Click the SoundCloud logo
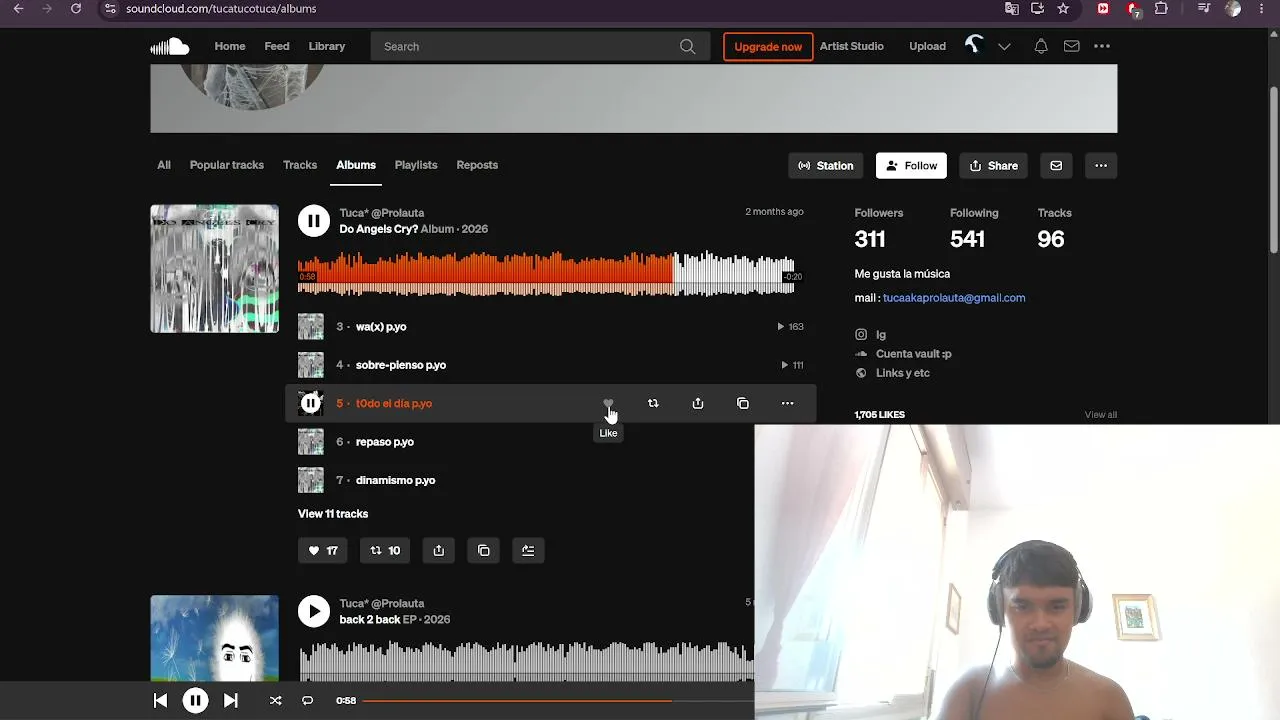1280x720 pixels. point(170,46)
